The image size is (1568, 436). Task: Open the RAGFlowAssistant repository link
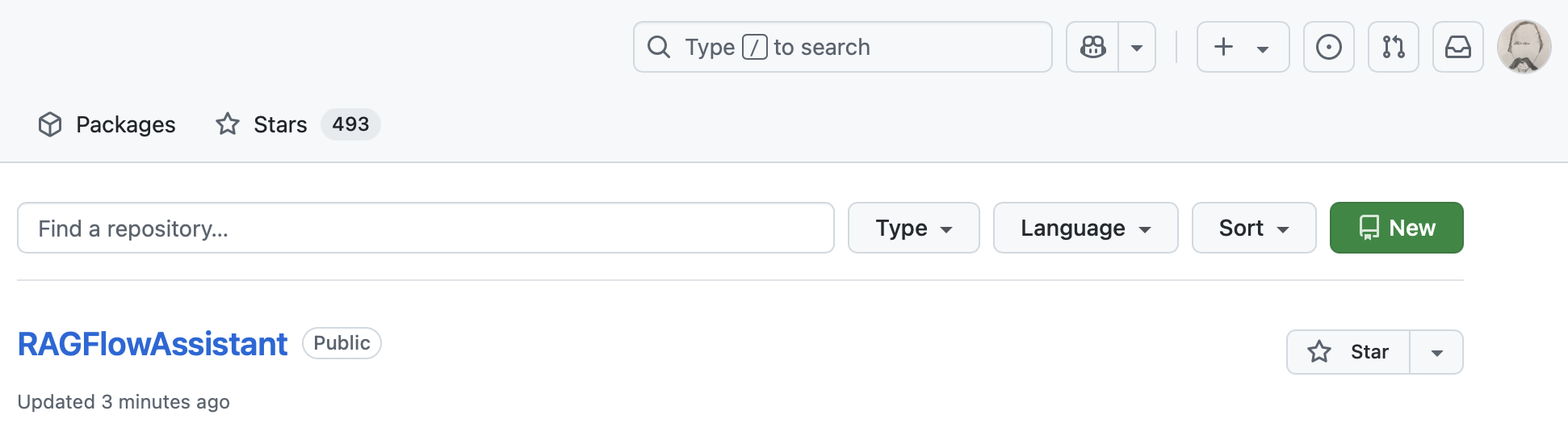coord(153,344)
